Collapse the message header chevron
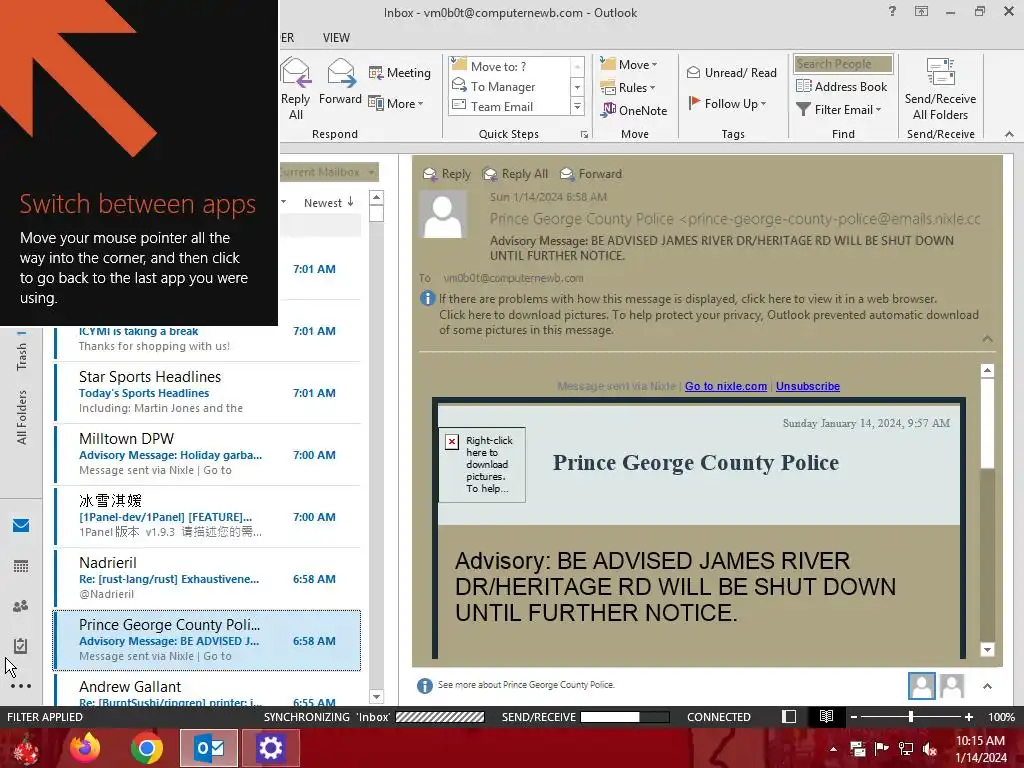The width and height of the screenshot is (1024, 768). 987,339
